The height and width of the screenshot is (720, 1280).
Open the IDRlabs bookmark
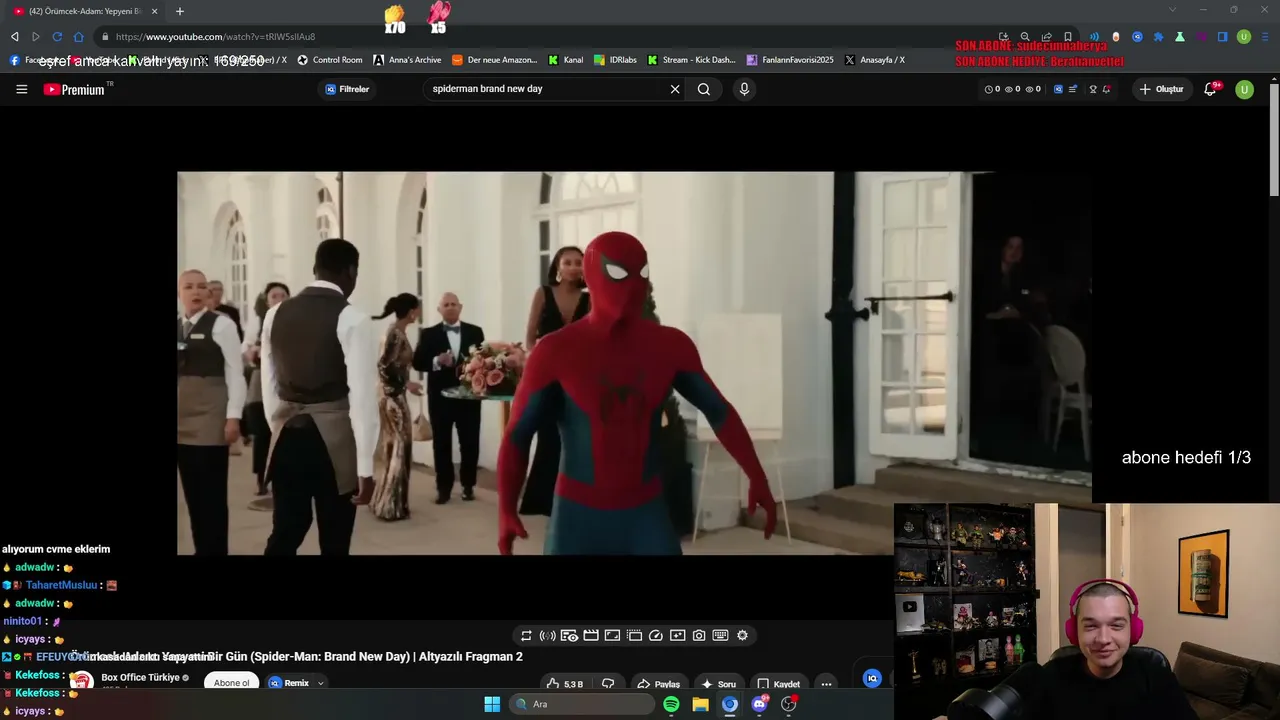pyautogui.click(x=615, y=60)
